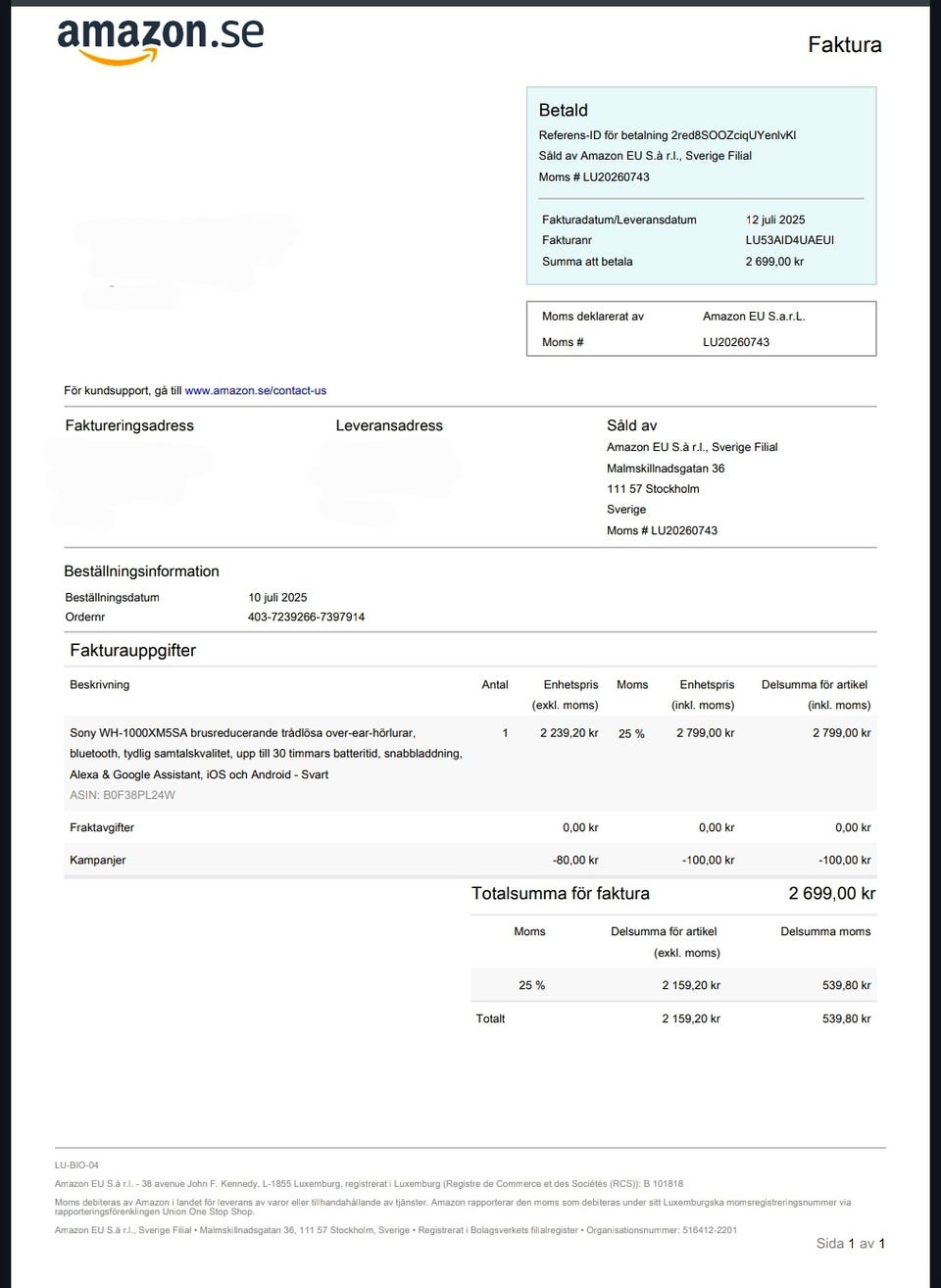This screenshot has height=1288, width=941.
Task: Select total amount 2 699,00 kr beside Totalsumma
Action: [832, 893]
